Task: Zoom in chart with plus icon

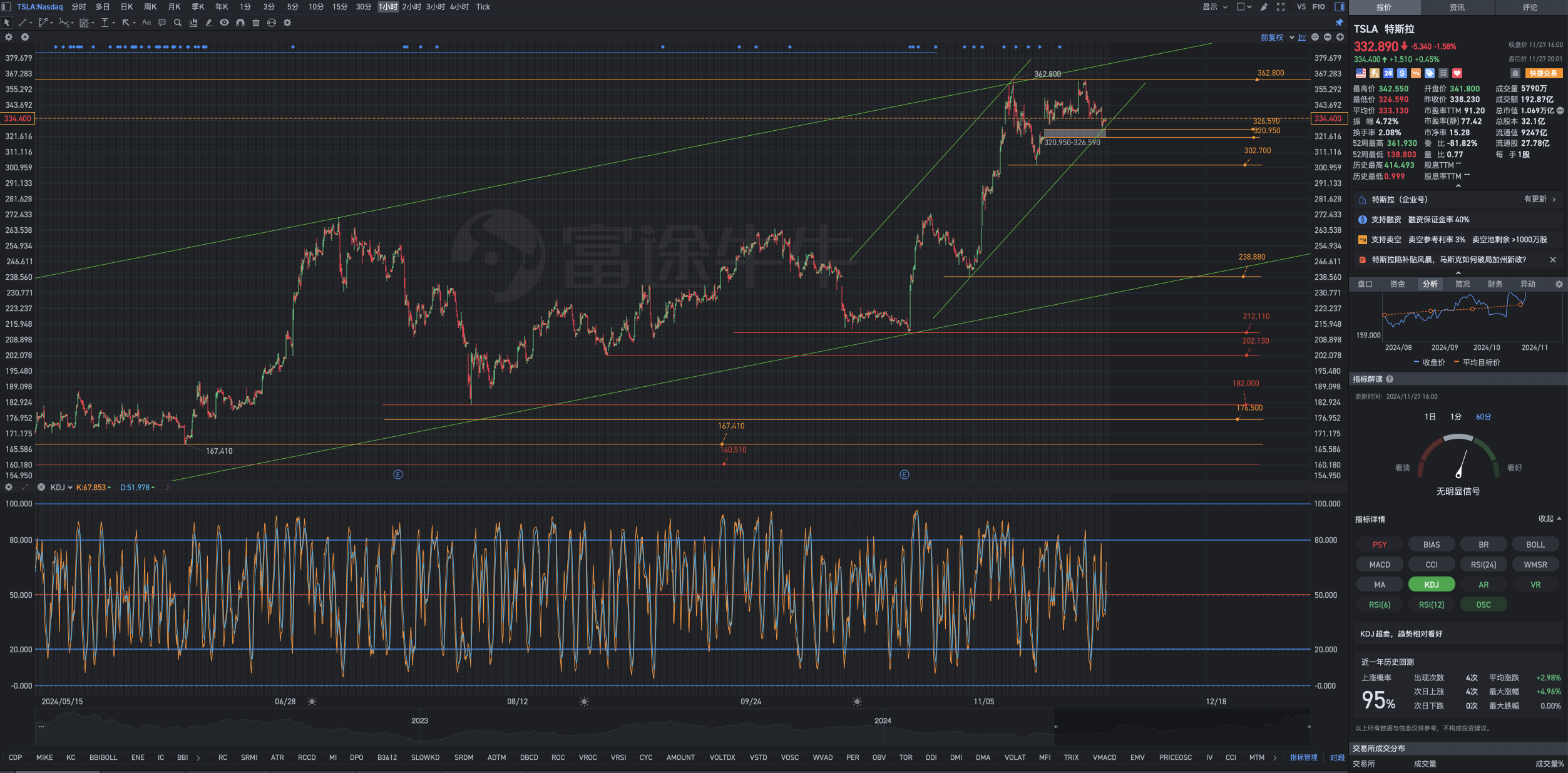Action: tap(1340, 37)
